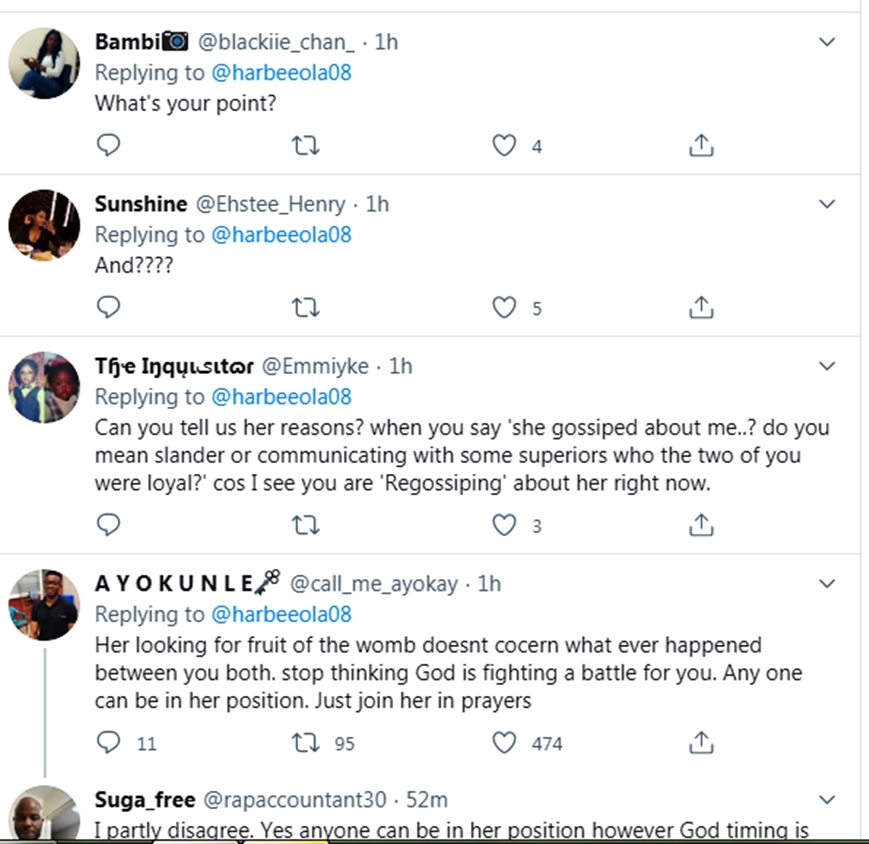Like AYOKUNLE's tweet with 474 likes
This screenshot has height=844, width=869.
pos(505,743)
